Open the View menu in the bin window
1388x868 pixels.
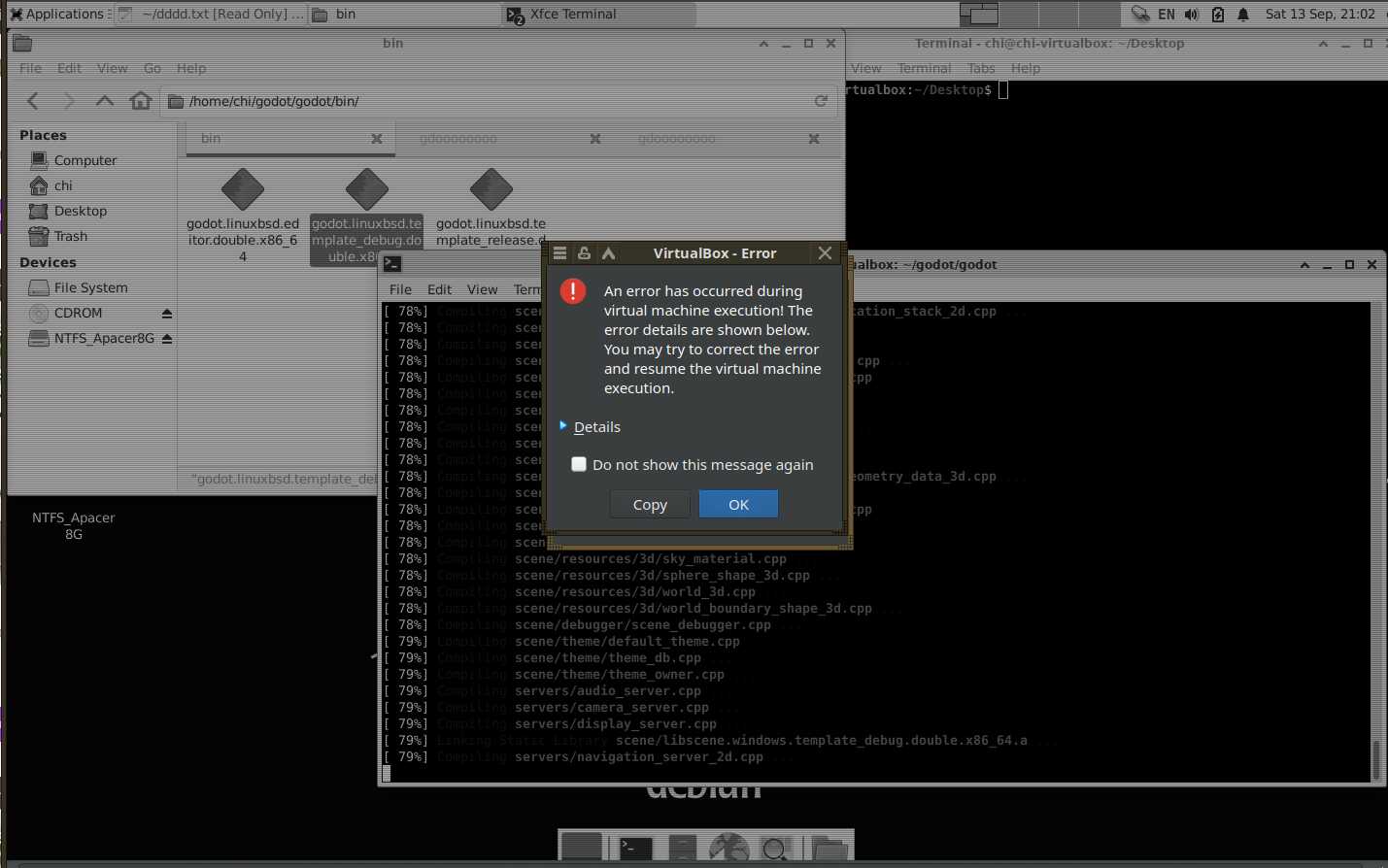(x=112, y=68)
